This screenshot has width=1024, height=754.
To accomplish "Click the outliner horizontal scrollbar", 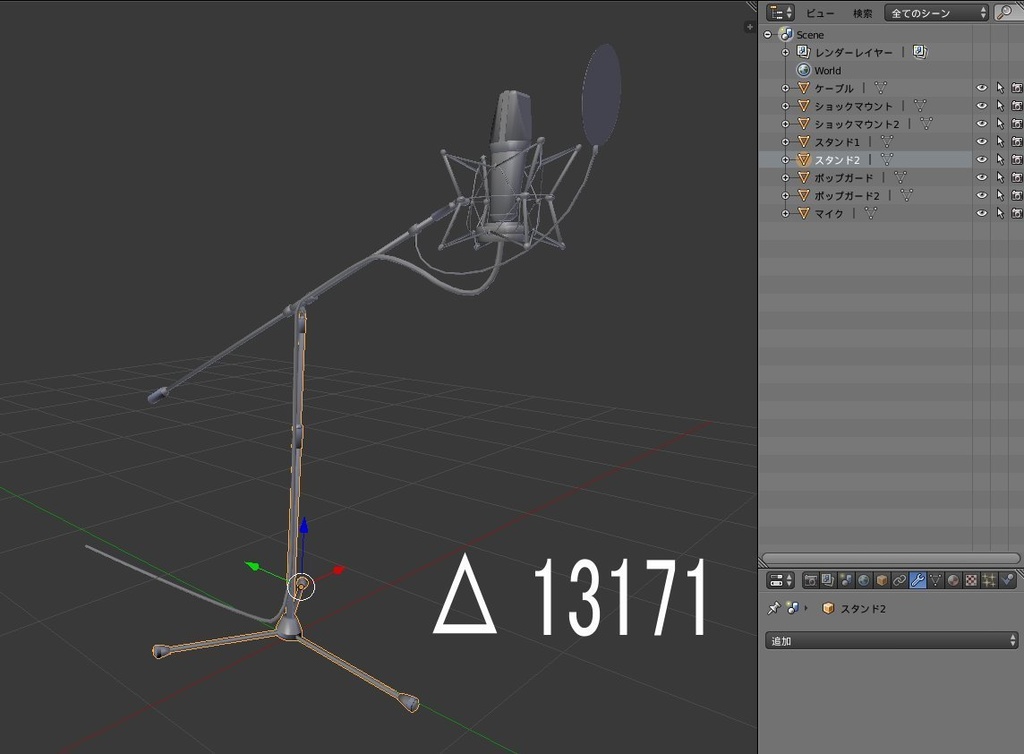I will pos(890,558).
